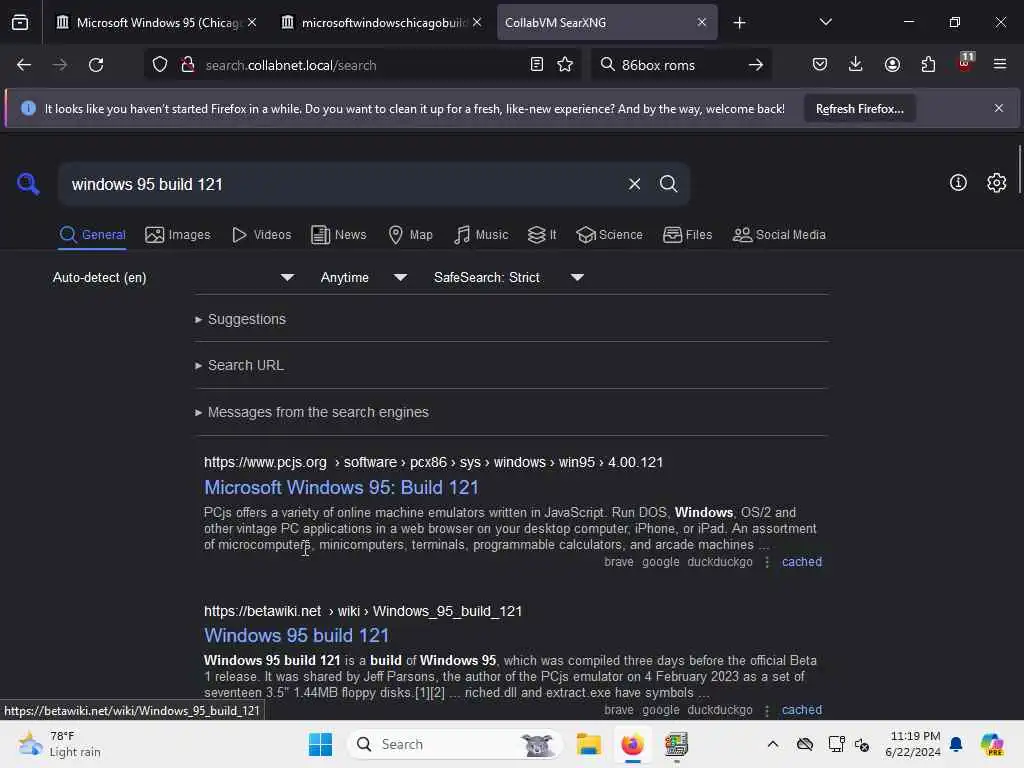Reload the current page
Viewport: 1024px width, 768px height.
coord(96,65)
